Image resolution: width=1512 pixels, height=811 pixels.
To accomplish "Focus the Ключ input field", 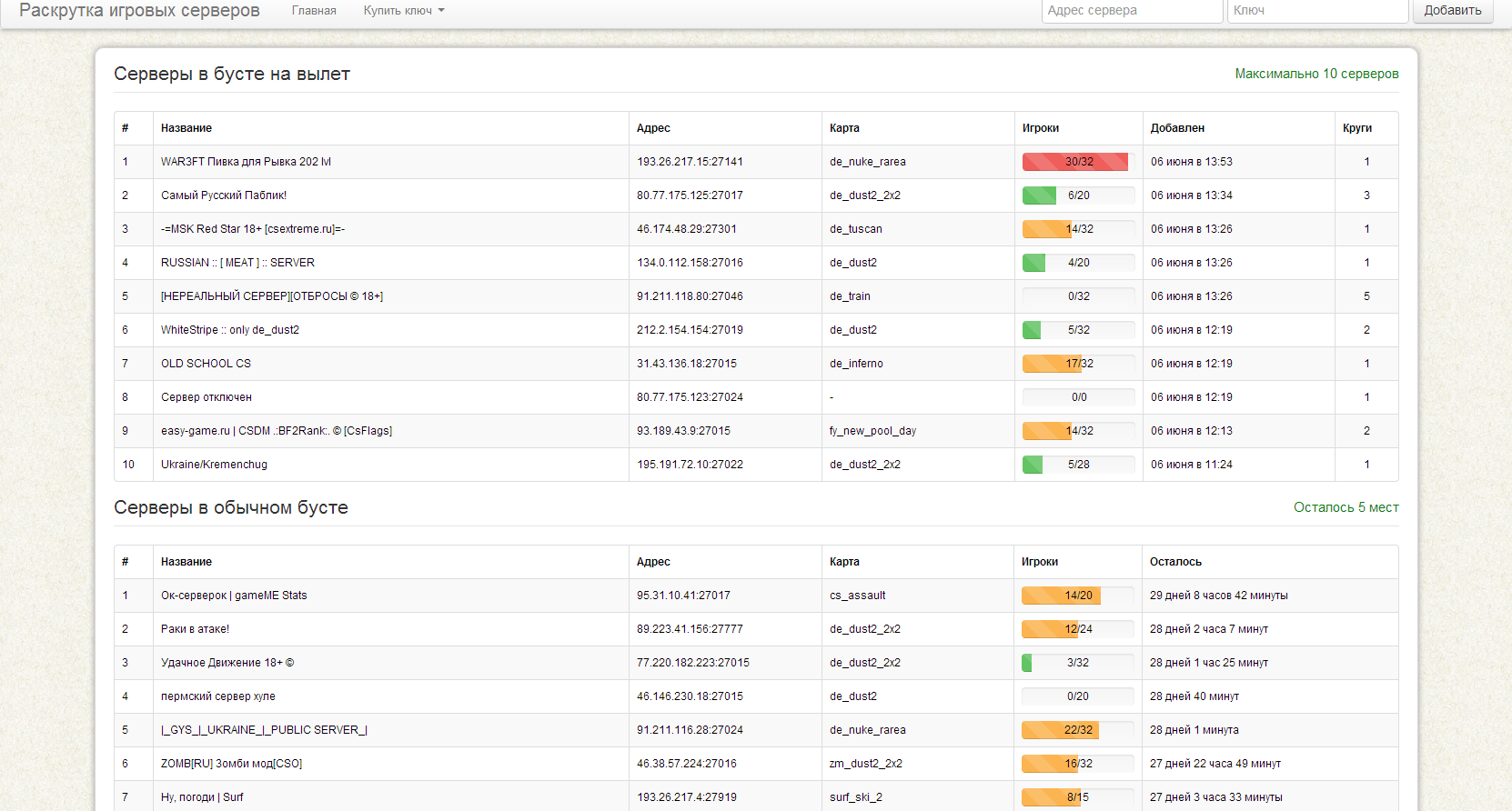I will click(1318, 11).
